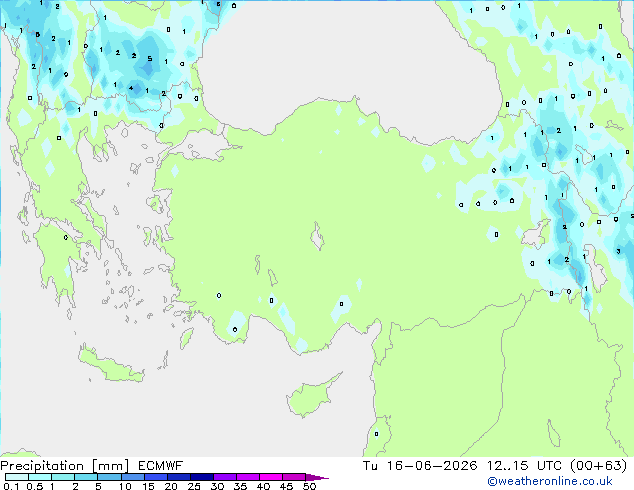Viewport: 634px width, 490px height.
Task: Click the legend value label '0.5'
Action: (x=35, y=486)
